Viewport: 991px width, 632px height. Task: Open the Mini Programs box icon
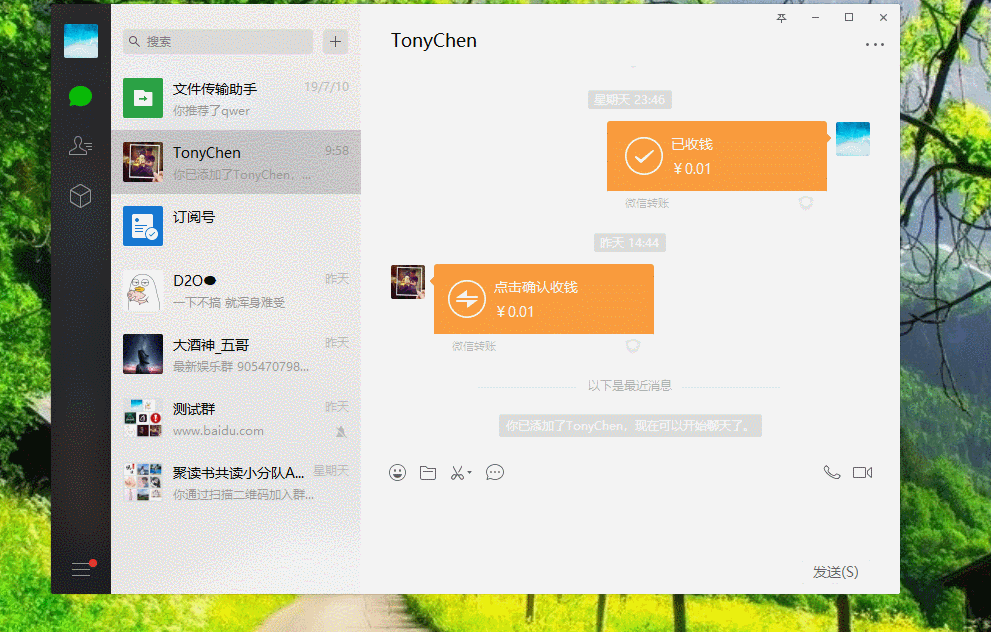[80, 196]
